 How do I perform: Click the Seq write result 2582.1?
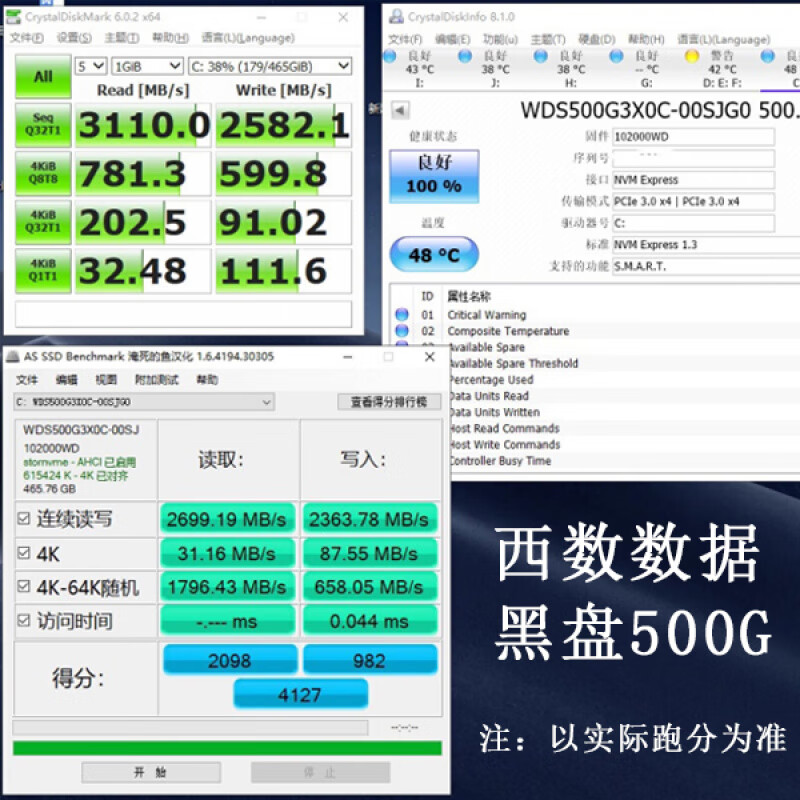tap(284, 125)
